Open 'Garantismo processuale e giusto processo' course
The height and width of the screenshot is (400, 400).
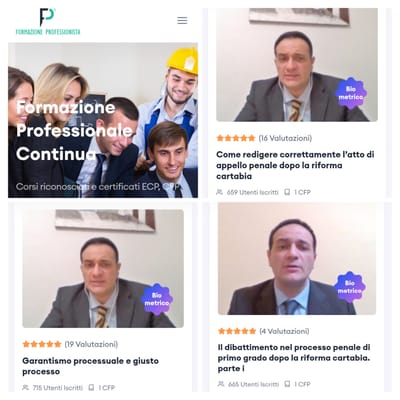coord(90,366)
